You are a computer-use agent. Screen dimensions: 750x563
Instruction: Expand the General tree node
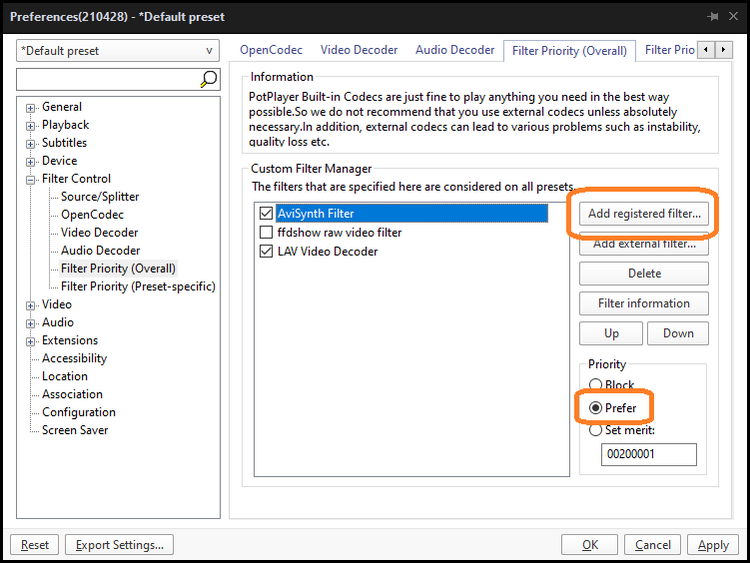pos(31,108)
